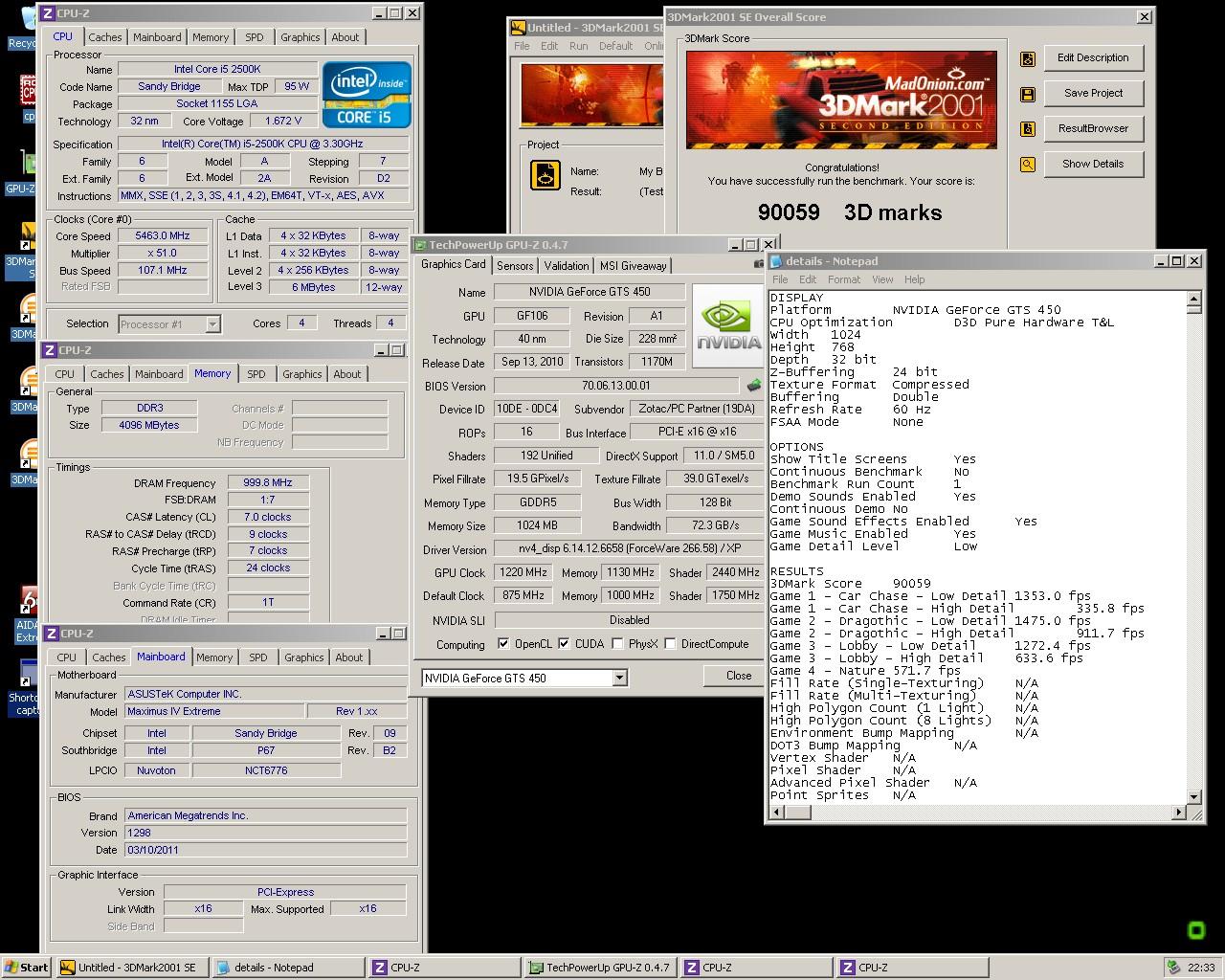Screen dimensions: 1225x980
Task: Click the Notepad vertical scrollbar down arrow
Action: coord(1193,796)
